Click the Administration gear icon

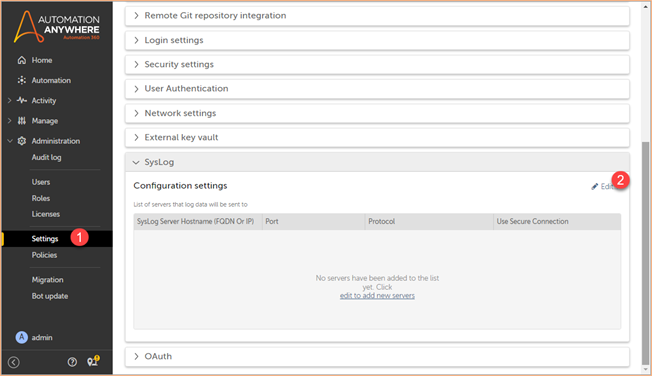tap(22, 141)
